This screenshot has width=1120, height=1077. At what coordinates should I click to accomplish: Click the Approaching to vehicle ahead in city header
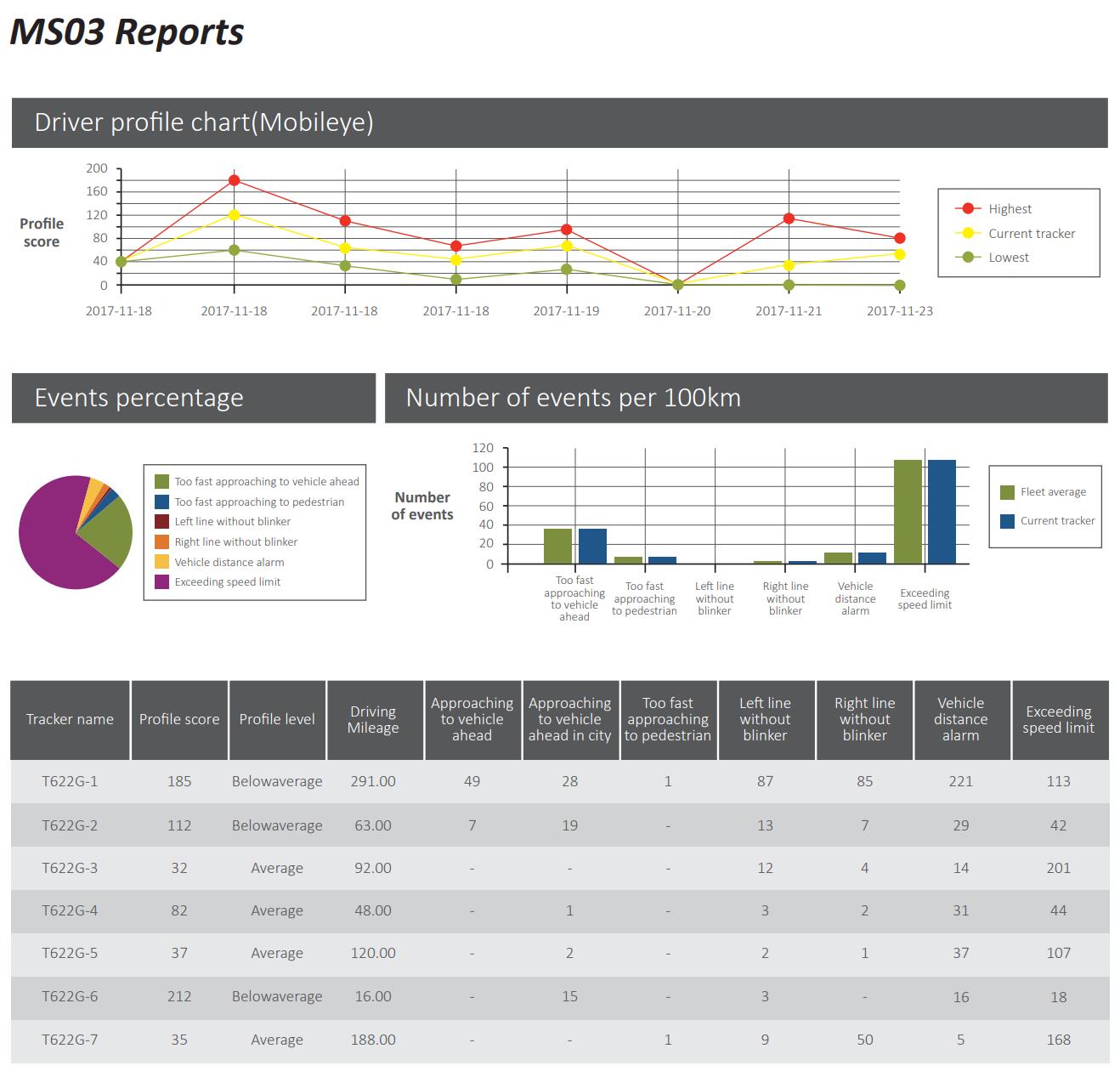569,719
